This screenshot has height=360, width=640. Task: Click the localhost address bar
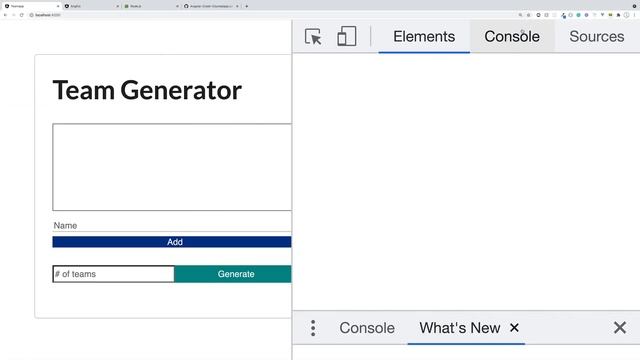[x=269, y=15]
